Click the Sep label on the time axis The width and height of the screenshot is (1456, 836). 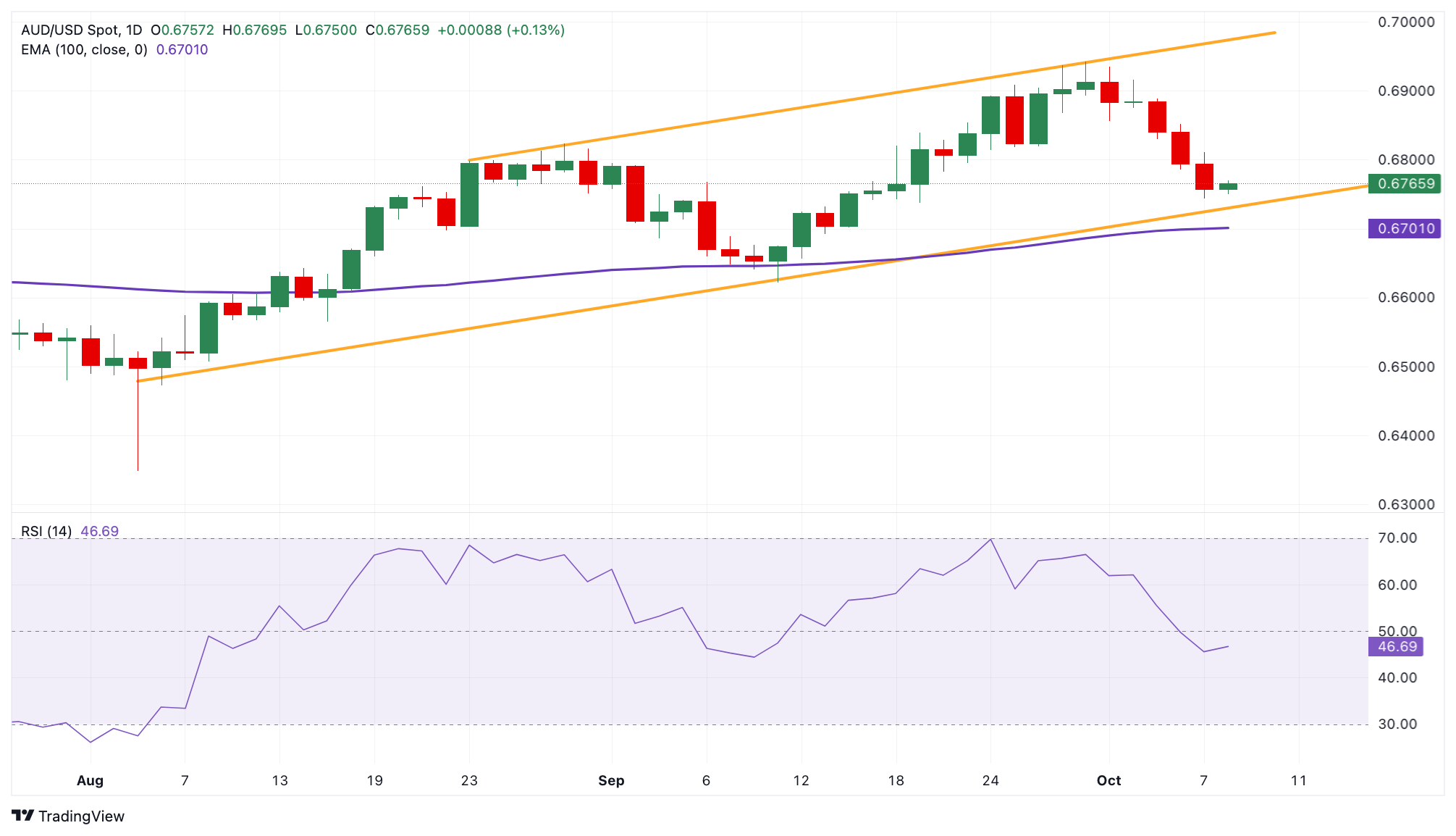click(x=611, y=781)
